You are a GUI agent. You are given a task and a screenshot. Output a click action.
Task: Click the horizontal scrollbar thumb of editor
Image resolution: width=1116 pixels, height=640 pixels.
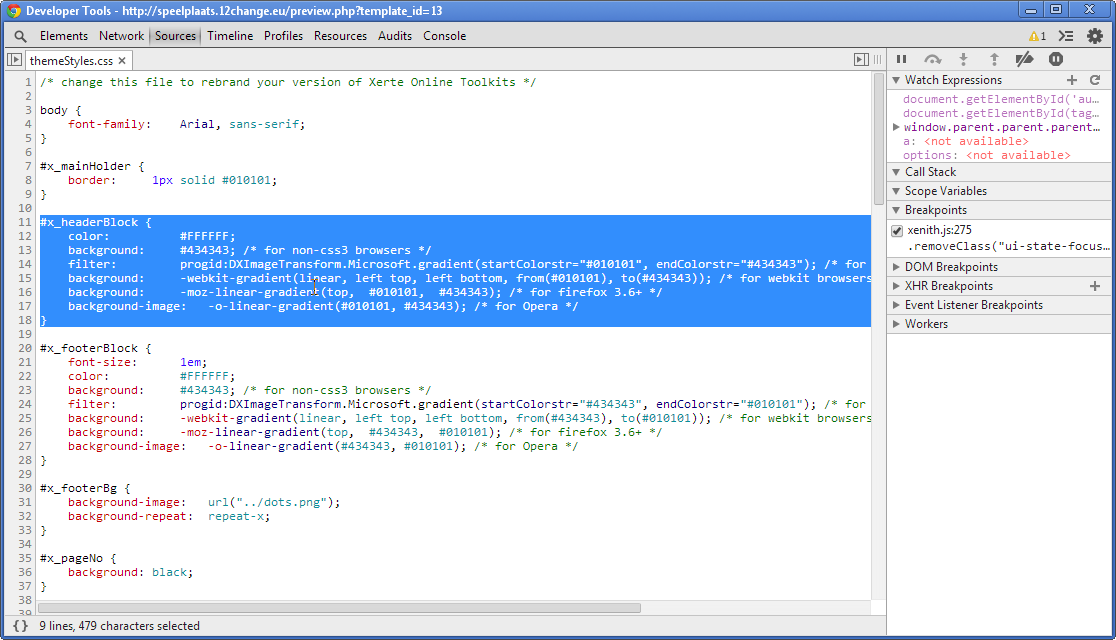(339, 608)
